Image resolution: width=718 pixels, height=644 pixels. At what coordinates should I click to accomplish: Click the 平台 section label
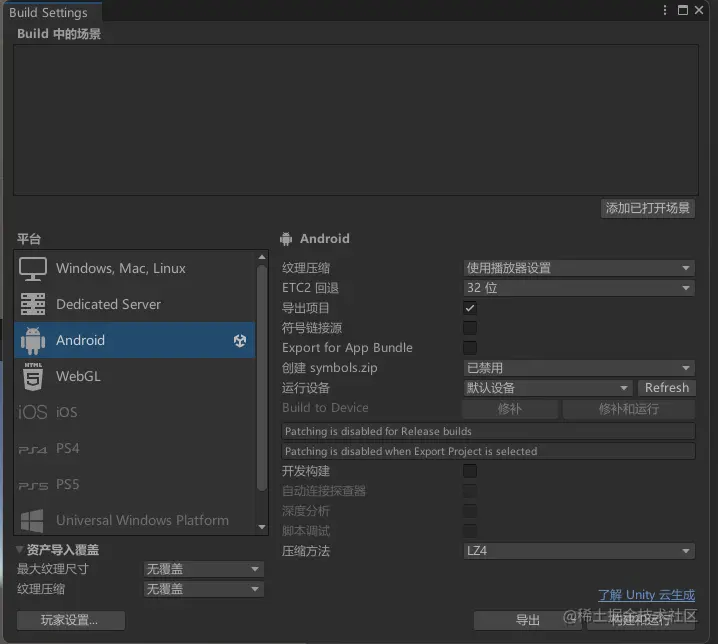pyautogui.click(x=29, y=239)
